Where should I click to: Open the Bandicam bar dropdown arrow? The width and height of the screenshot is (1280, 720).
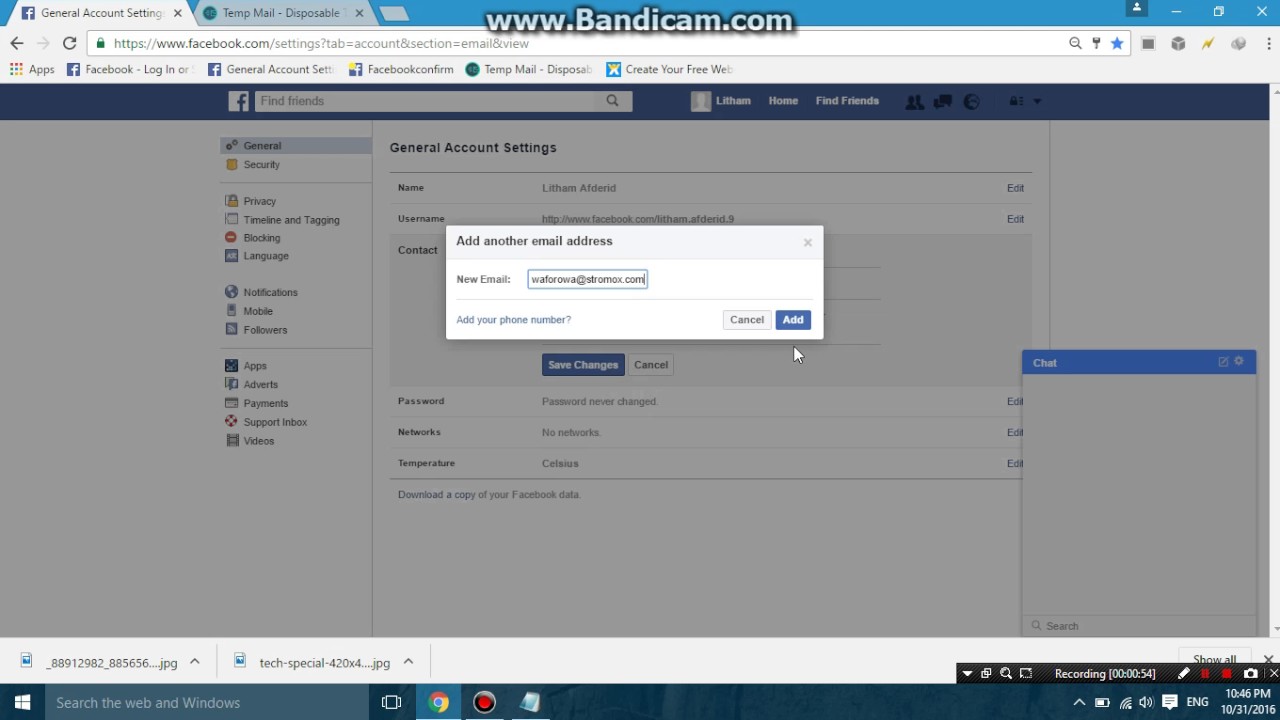(967, 674)
